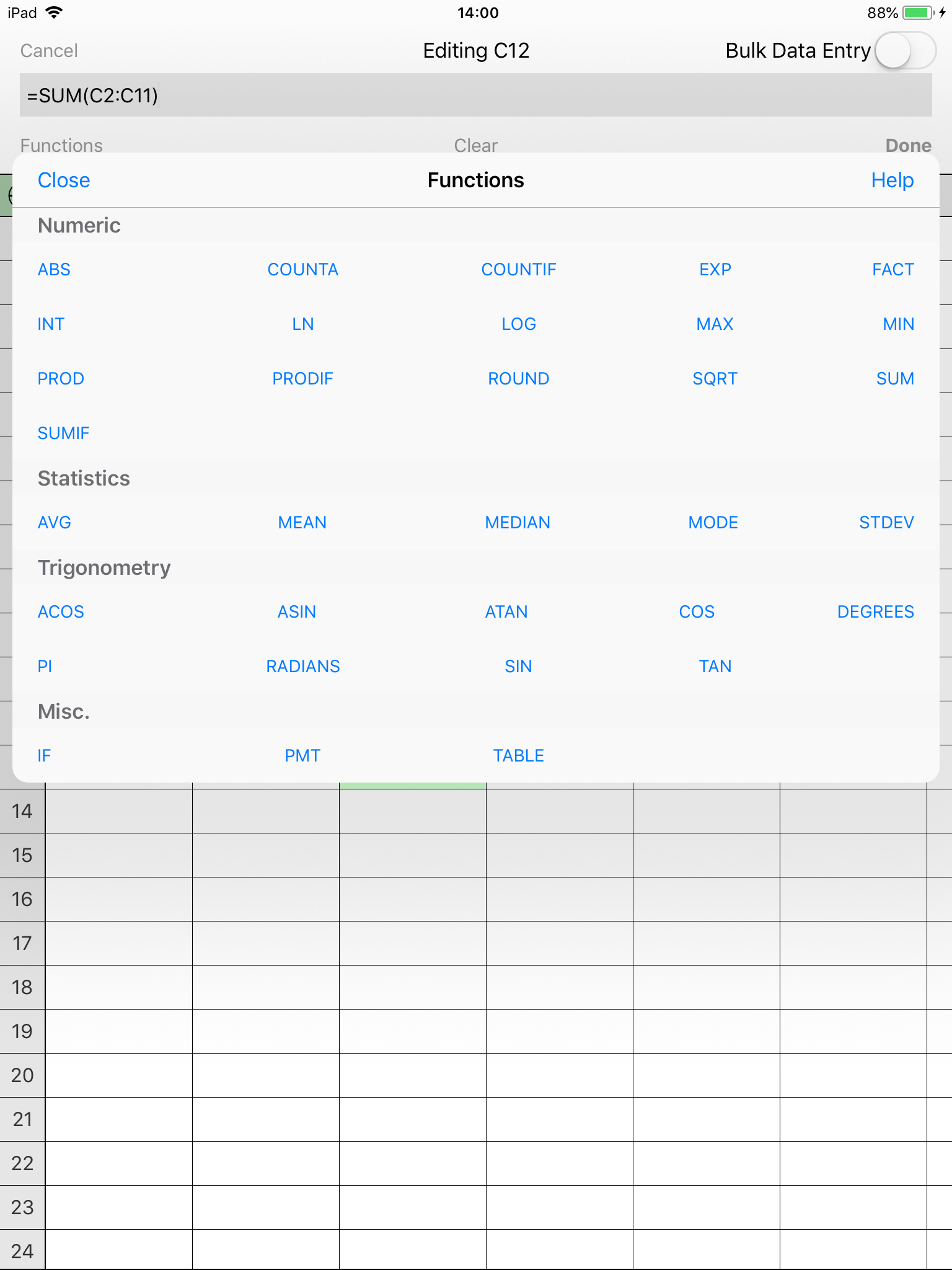Pick the COS function
Screen dimensions: 952x1270
697,612
